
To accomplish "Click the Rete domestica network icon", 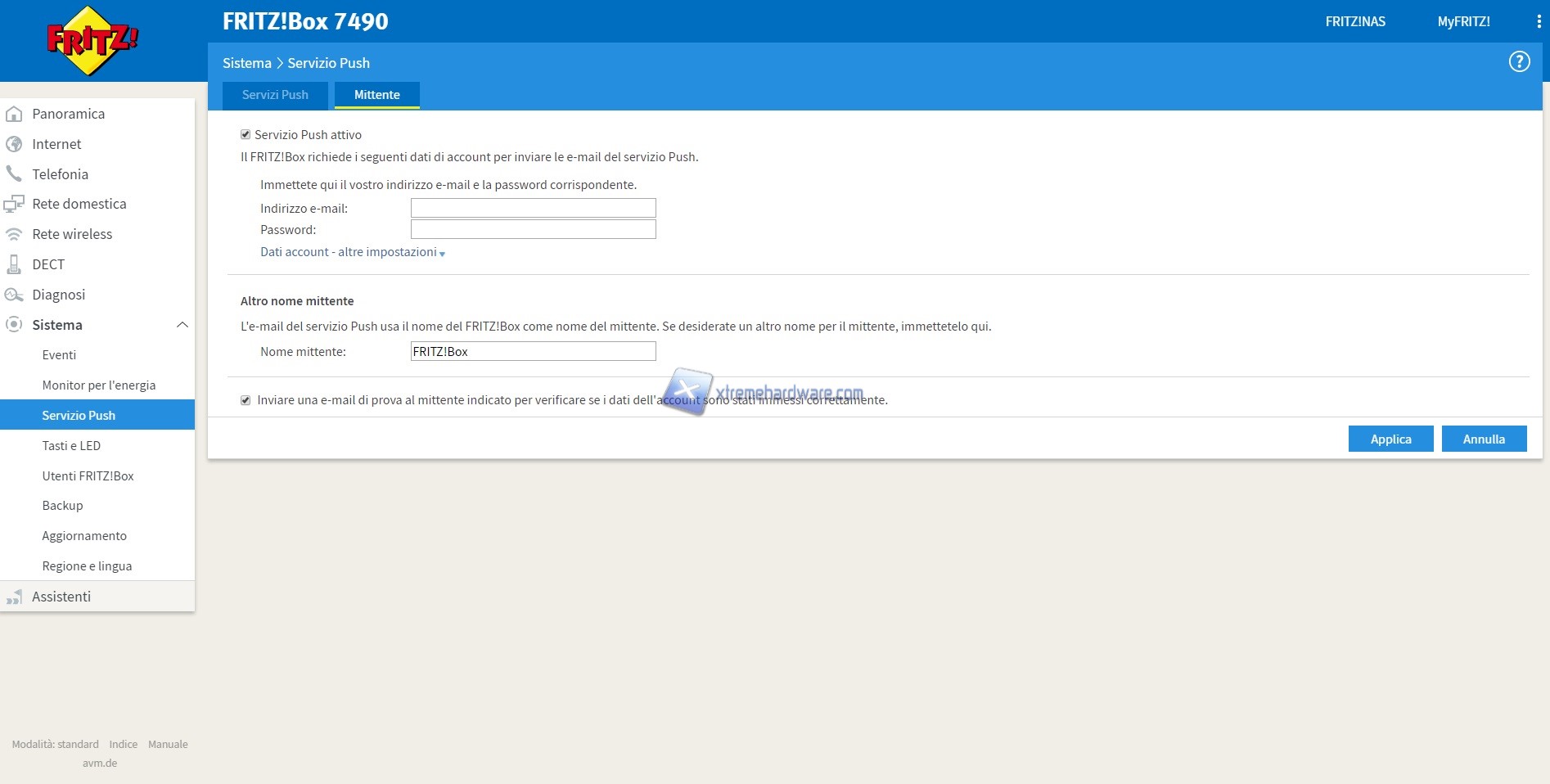I will point(14,204).
